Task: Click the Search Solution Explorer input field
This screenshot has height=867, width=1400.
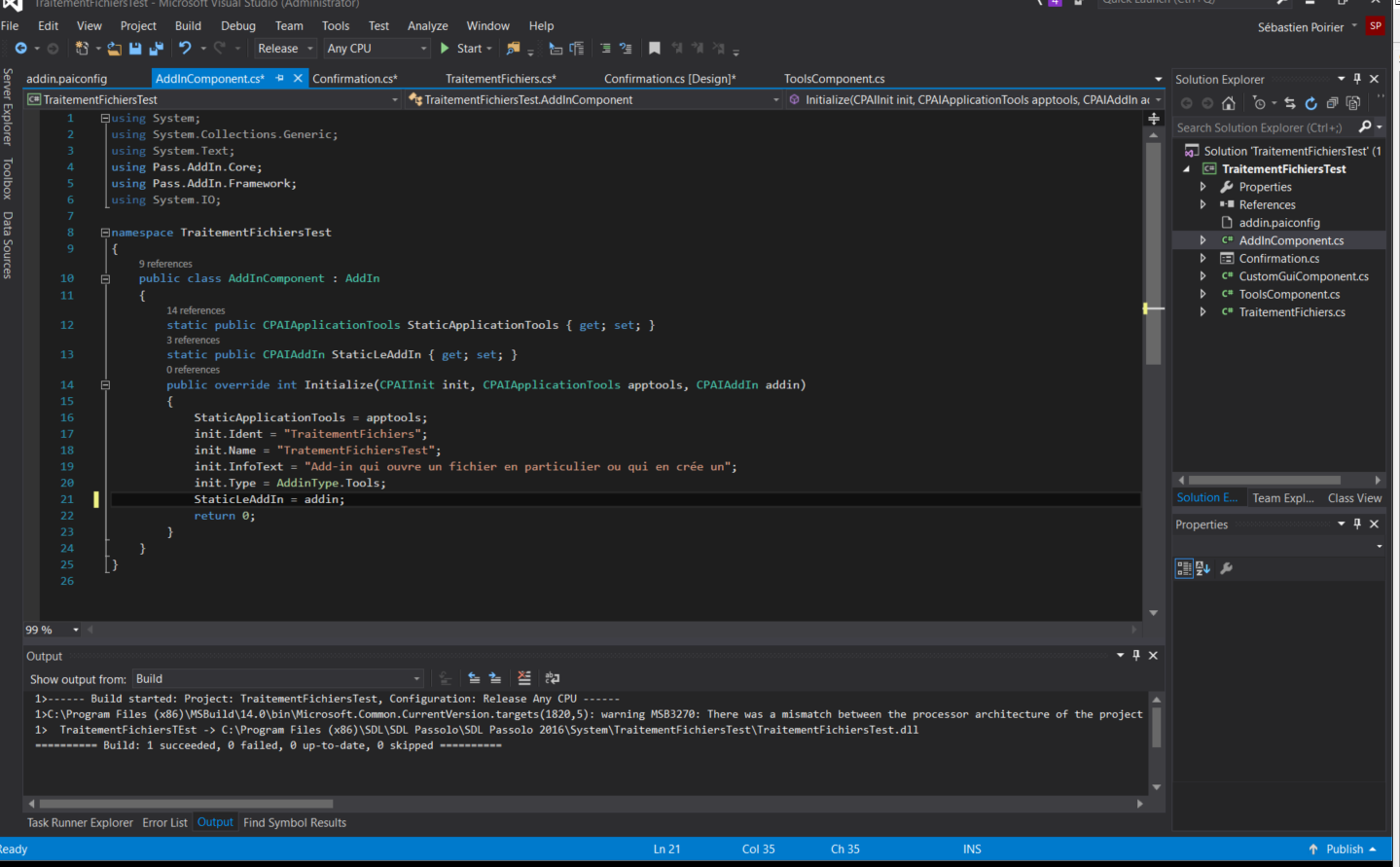Action: pyautogui.click(x=1264, y=127)
